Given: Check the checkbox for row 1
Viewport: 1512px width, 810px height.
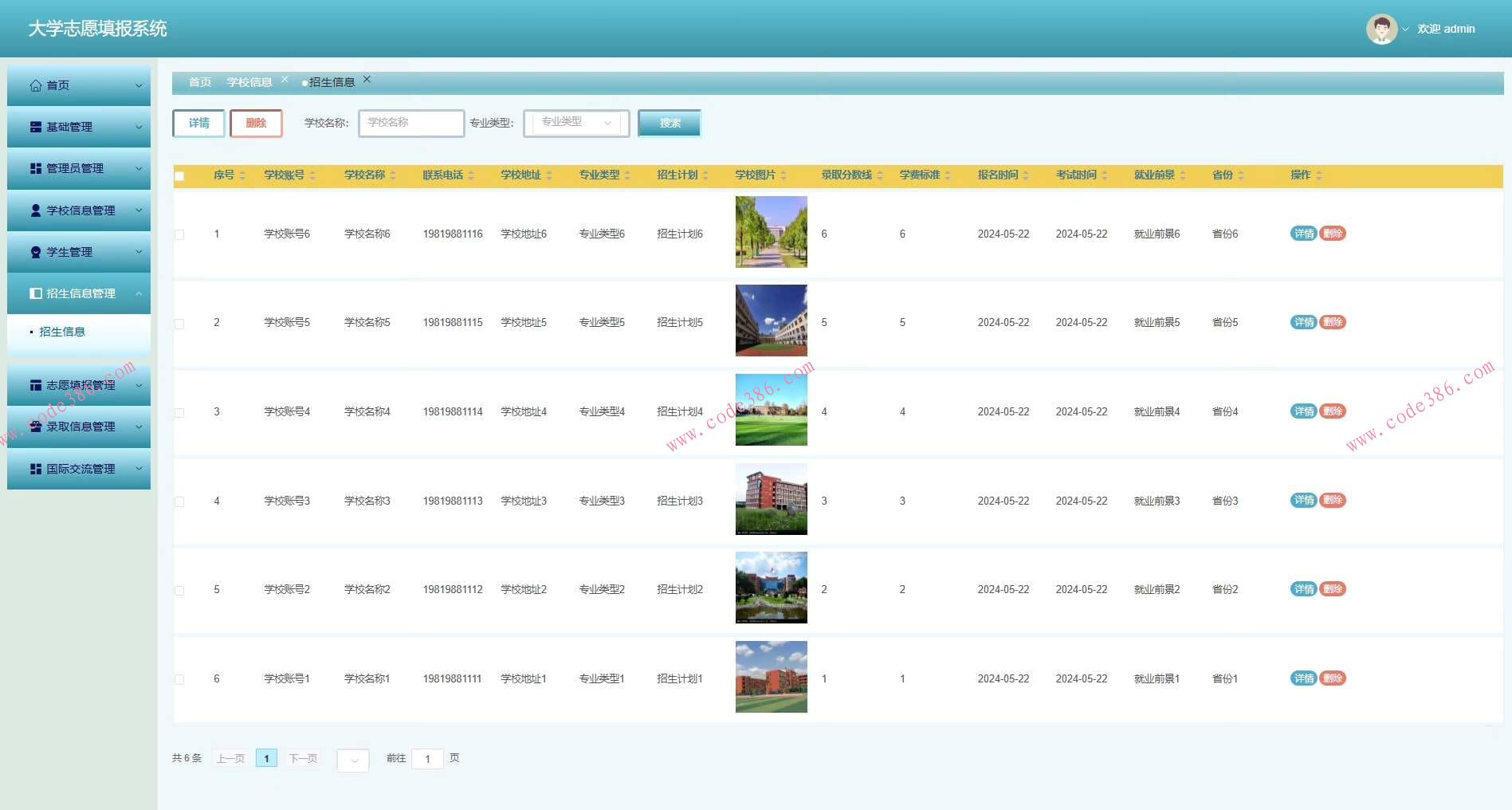Looking at the screenshot, I should 179,234.
